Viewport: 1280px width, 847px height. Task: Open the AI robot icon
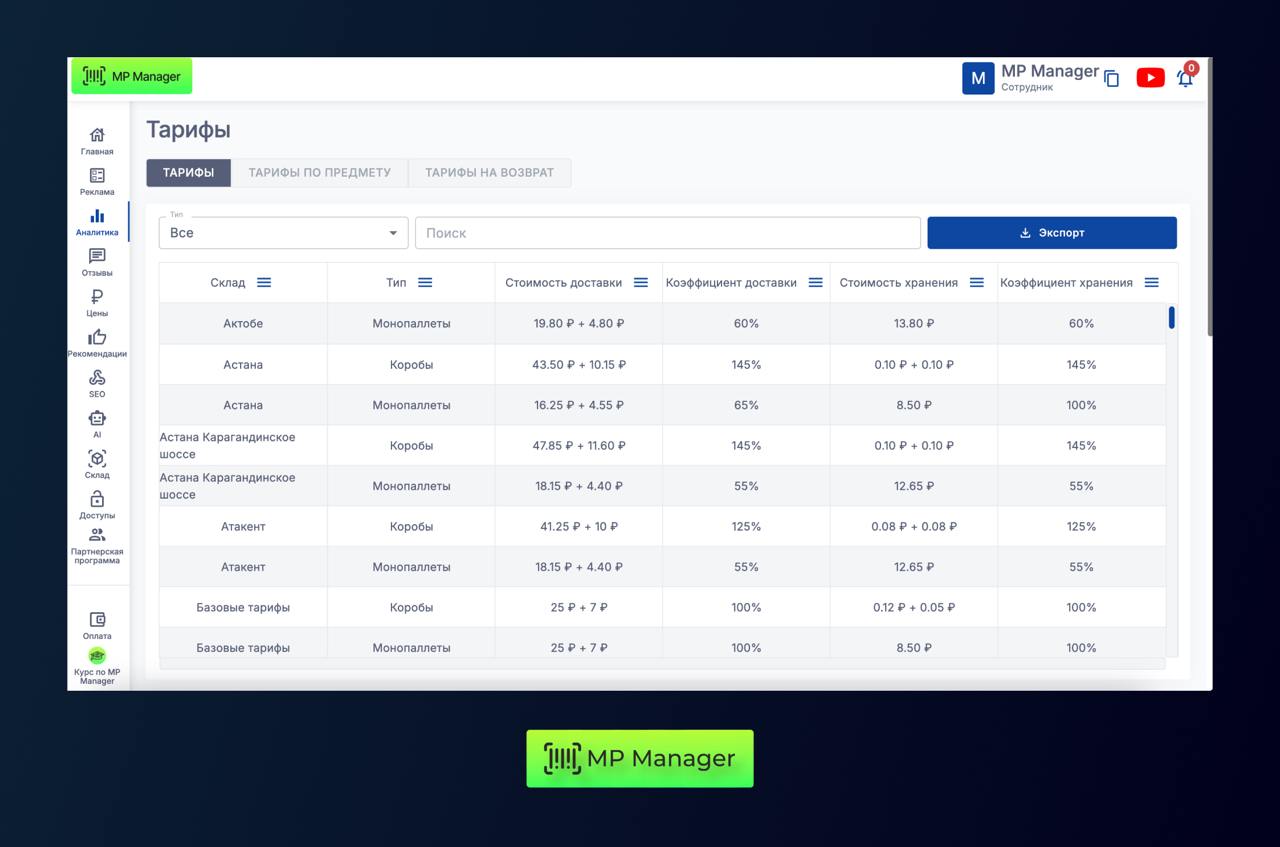[97, 419]
